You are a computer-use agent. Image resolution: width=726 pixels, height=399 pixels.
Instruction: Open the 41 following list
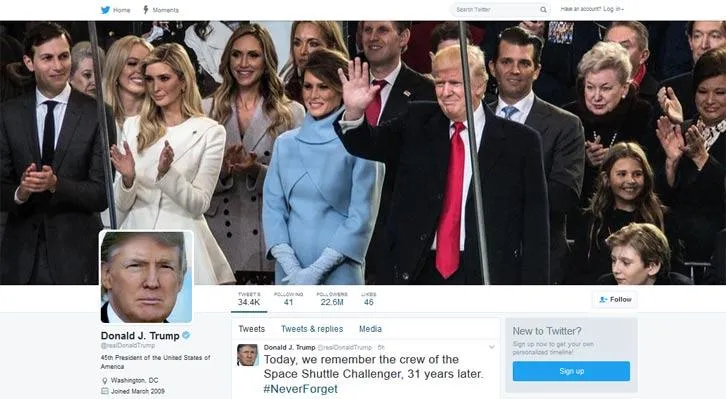pyautogui.click(x=288, y=299)
